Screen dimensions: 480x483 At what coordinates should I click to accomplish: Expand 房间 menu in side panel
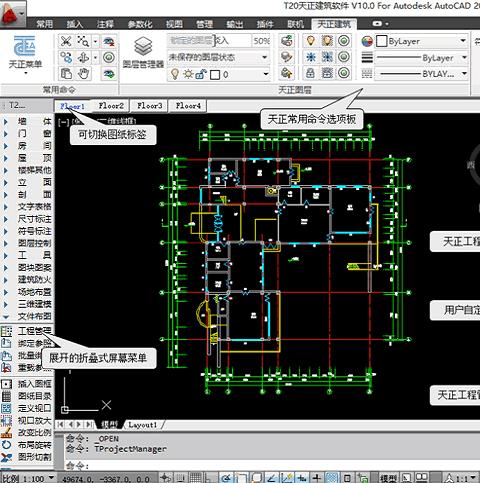27,146
